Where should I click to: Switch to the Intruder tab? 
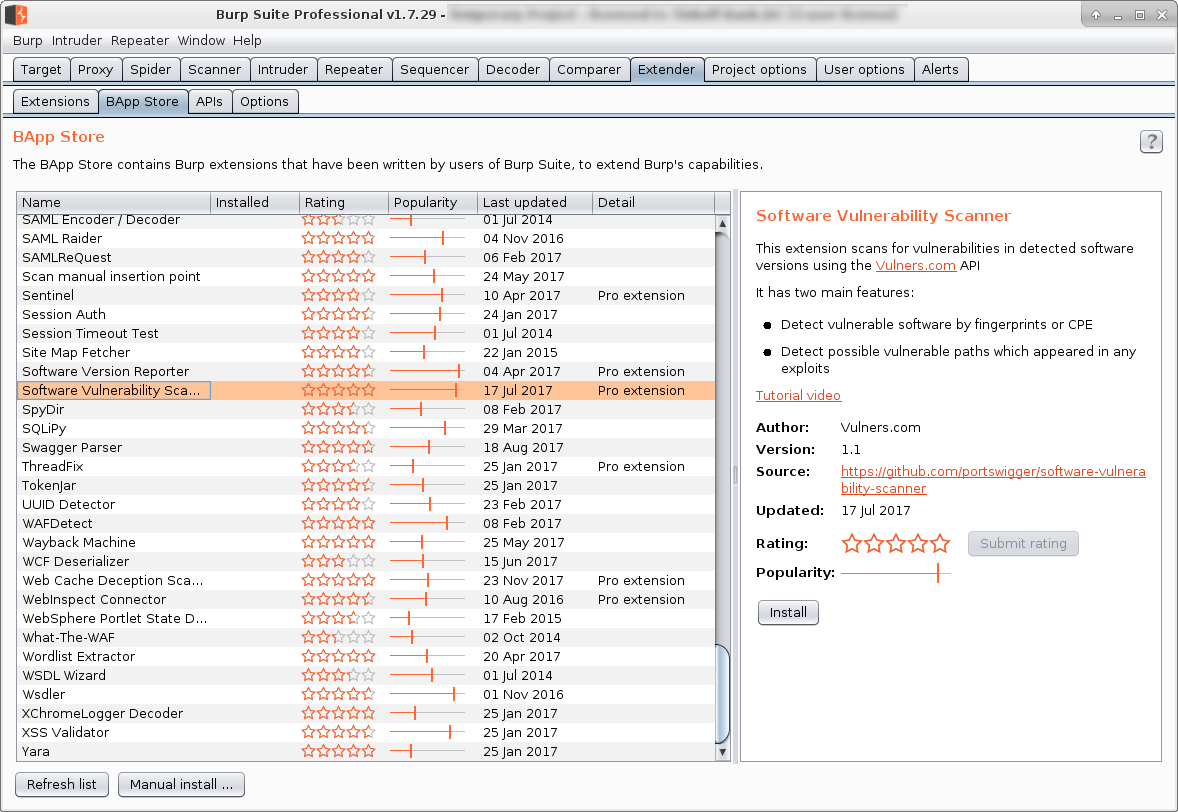283,69
